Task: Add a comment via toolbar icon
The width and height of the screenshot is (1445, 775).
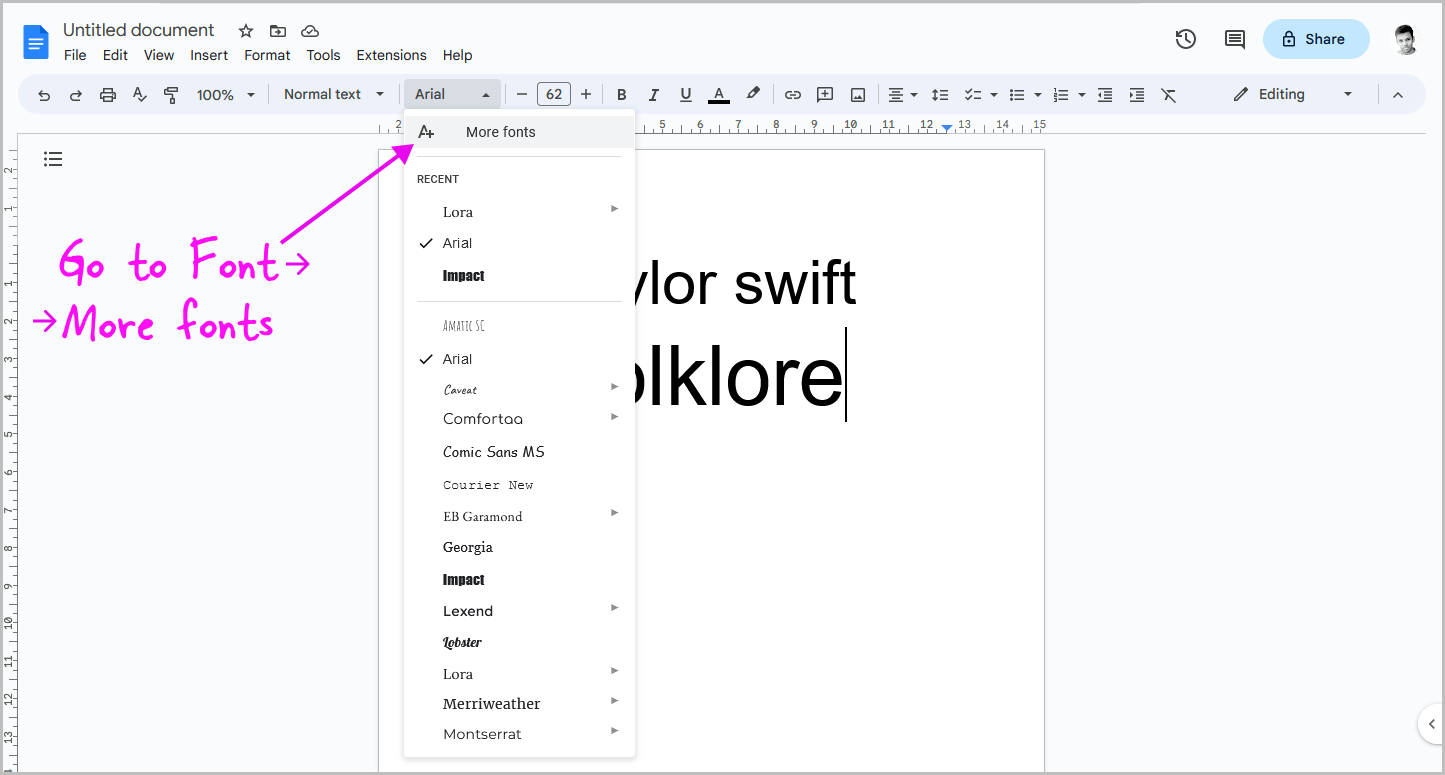Action: click(825, 95)
